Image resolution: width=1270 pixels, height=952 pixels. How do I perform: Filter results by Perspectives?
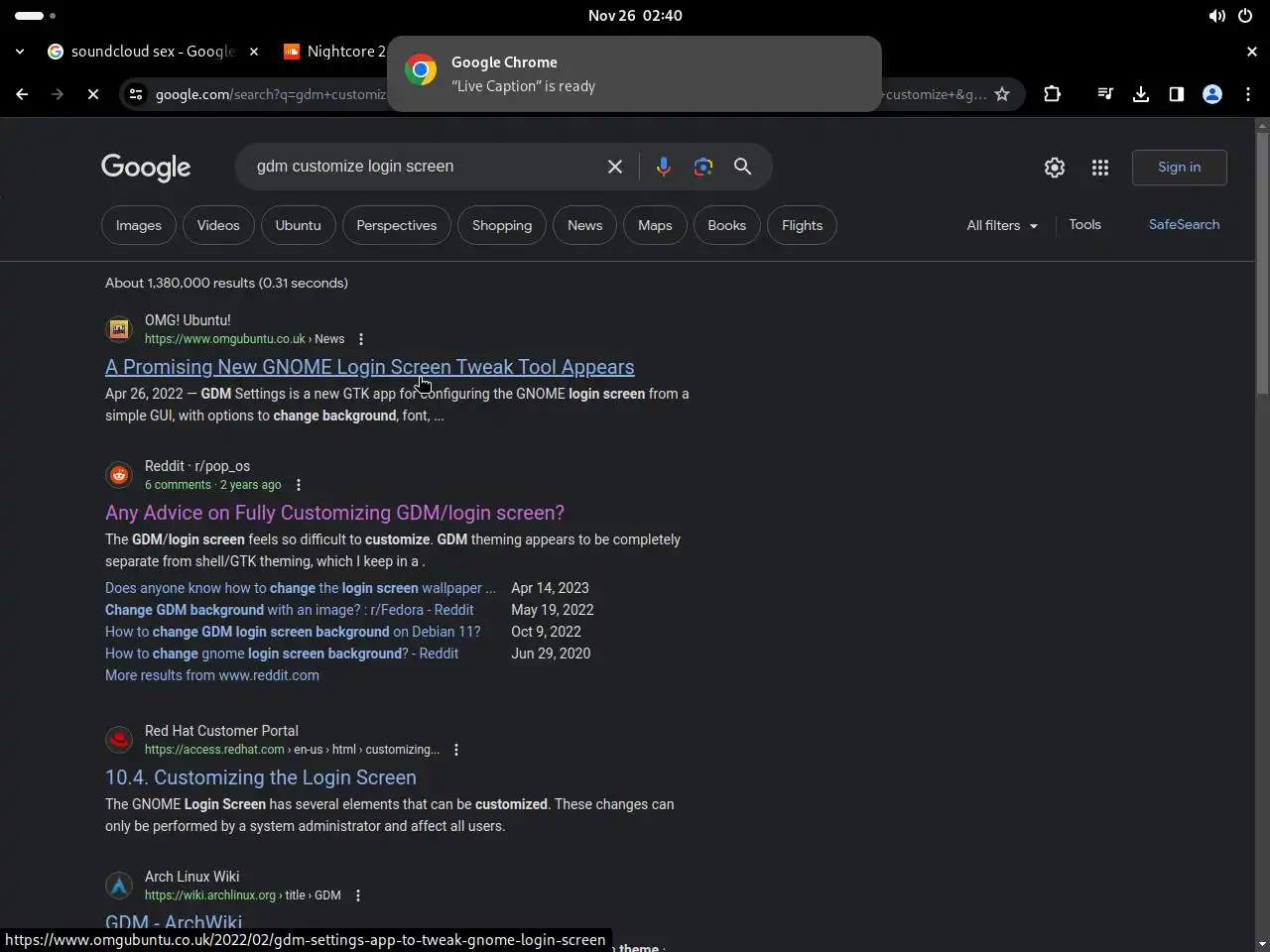pyautogui.click(x=396, y=225)
